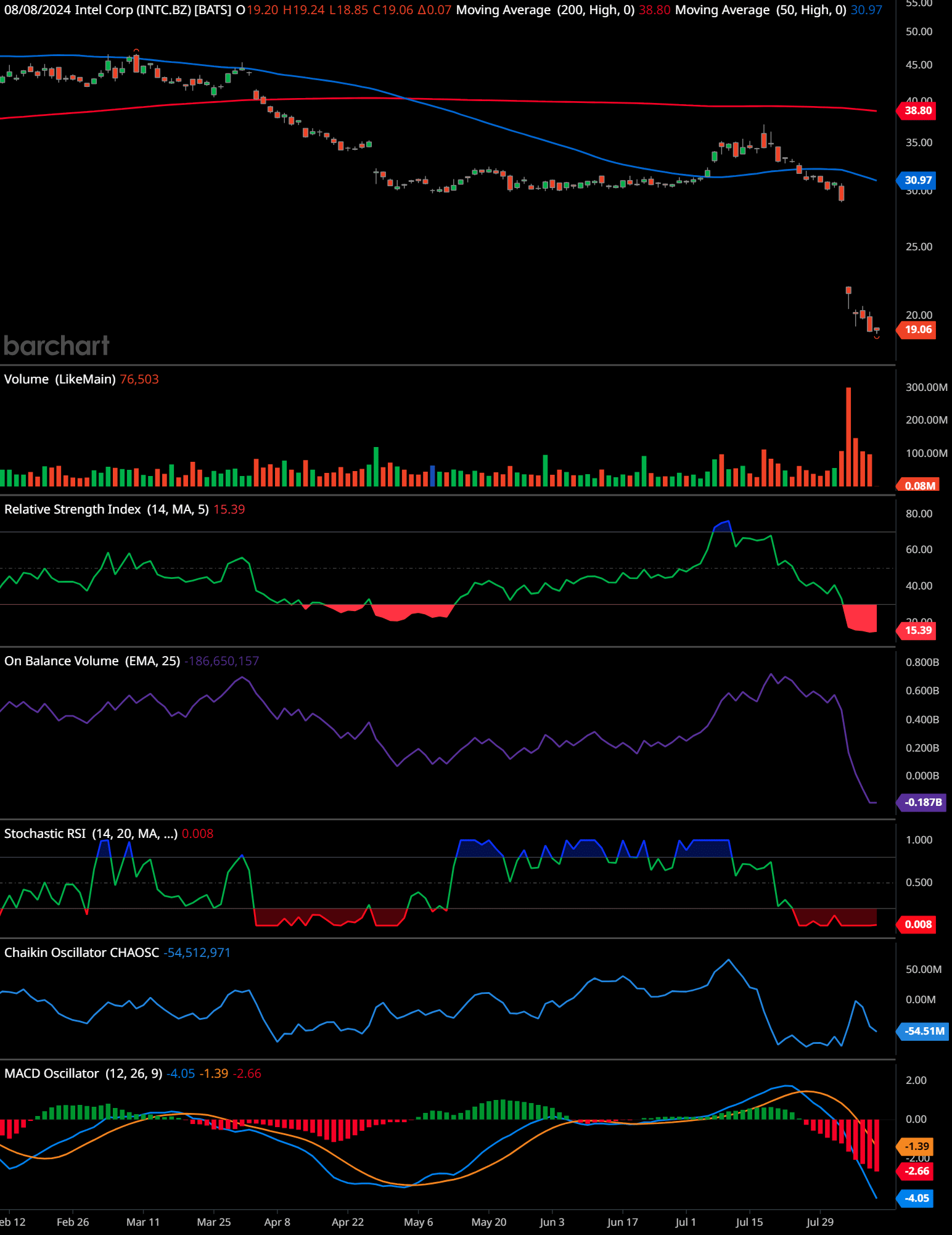The height and width of the screenshot is (1235, 952).
Task: Click the 0.800B OBV axis label
Action: [x=922, y=662]
